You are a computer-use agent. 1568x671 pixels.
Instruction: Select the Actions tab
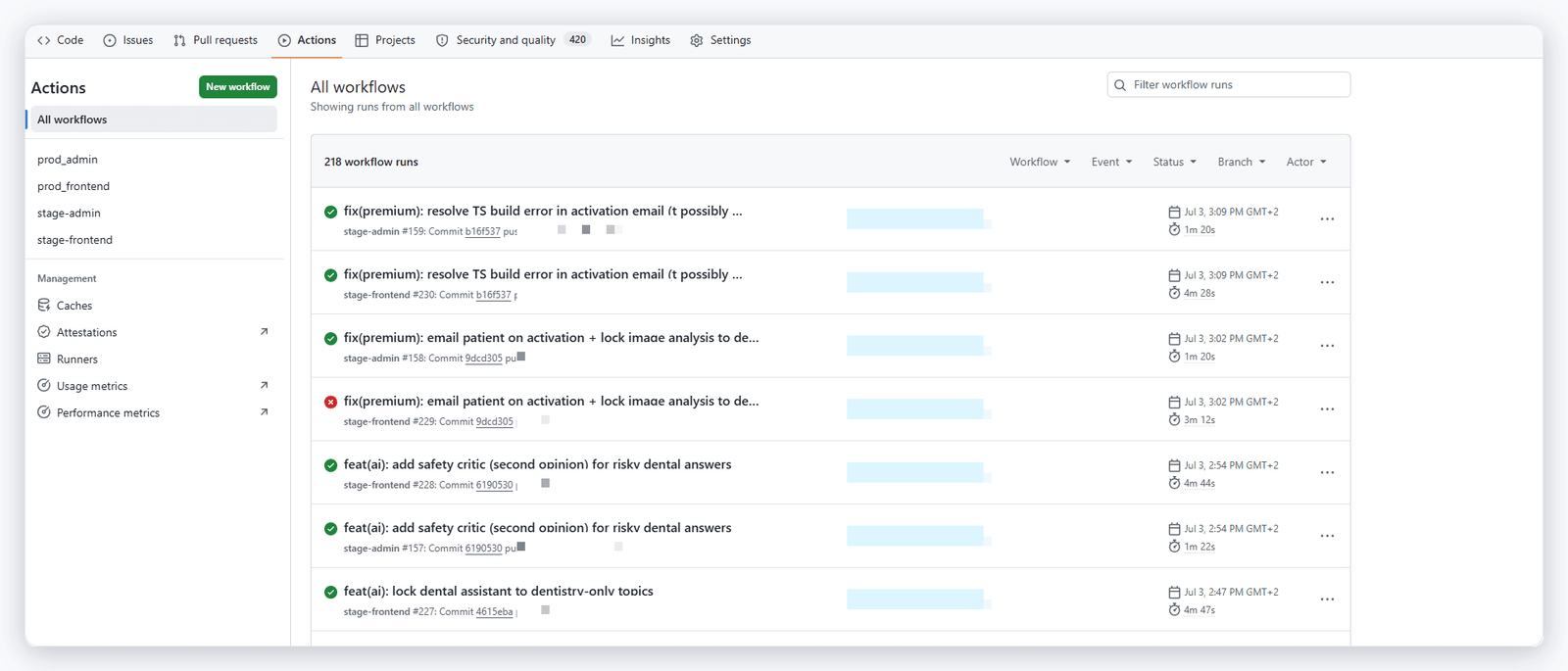click(307, 40)
